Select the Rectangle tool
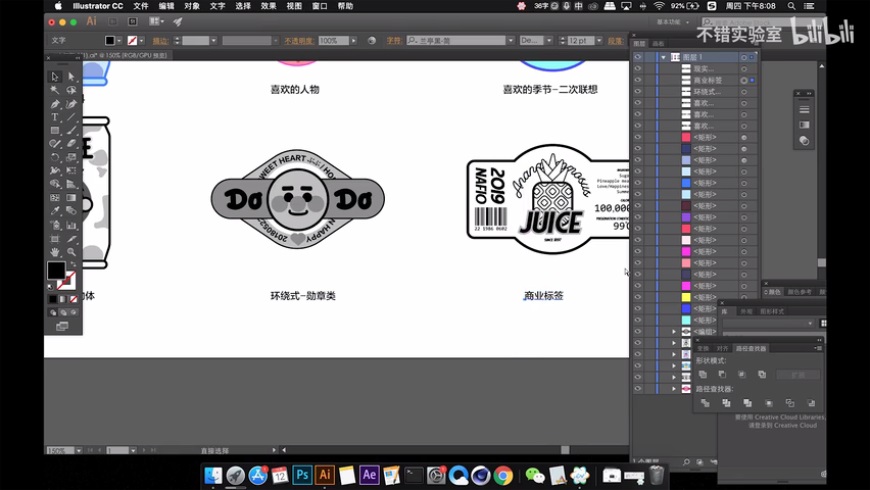Image resolution: width=870 pixels, height=490 pixels. 54,130
